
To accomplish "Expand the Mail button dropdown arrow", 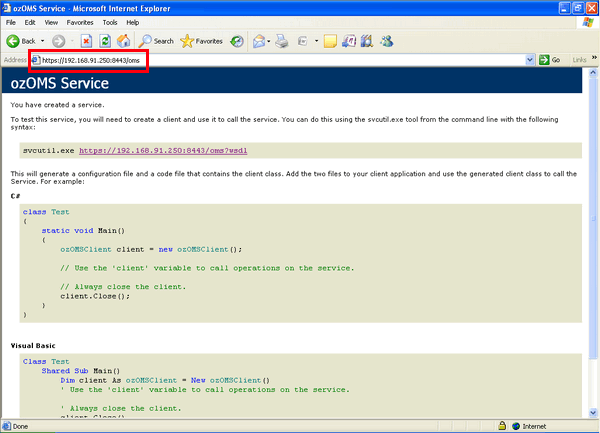I will click(269, 41).
